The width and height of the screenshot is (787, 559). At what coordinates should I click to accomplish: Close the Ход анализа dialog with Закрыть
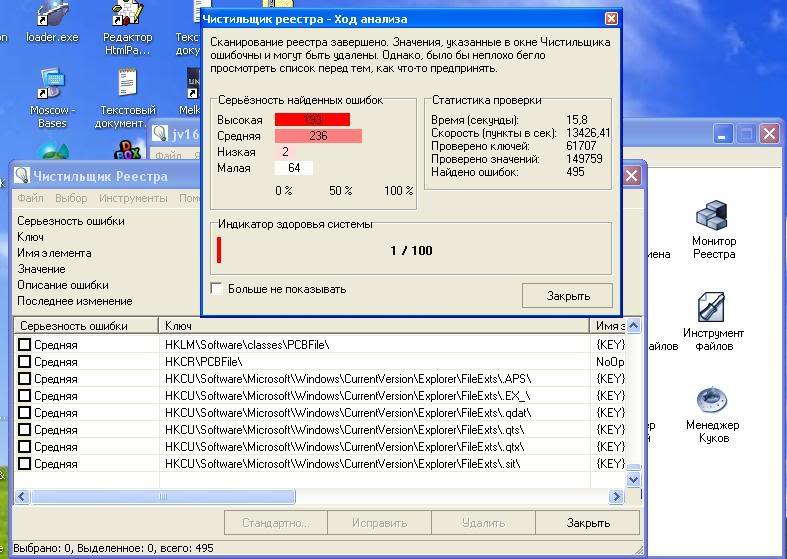[x=567, y=296]
